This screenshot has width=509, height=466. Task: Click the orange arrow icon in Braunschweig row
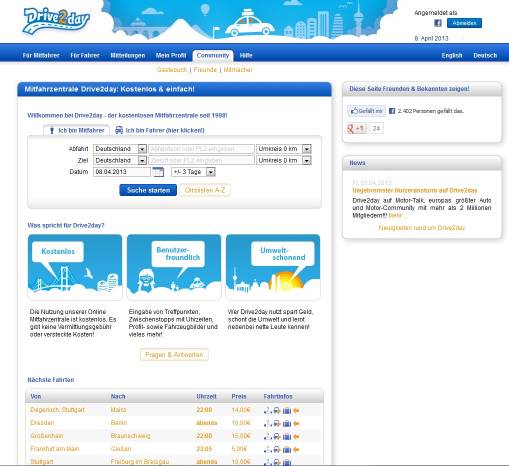click(296, 436)
